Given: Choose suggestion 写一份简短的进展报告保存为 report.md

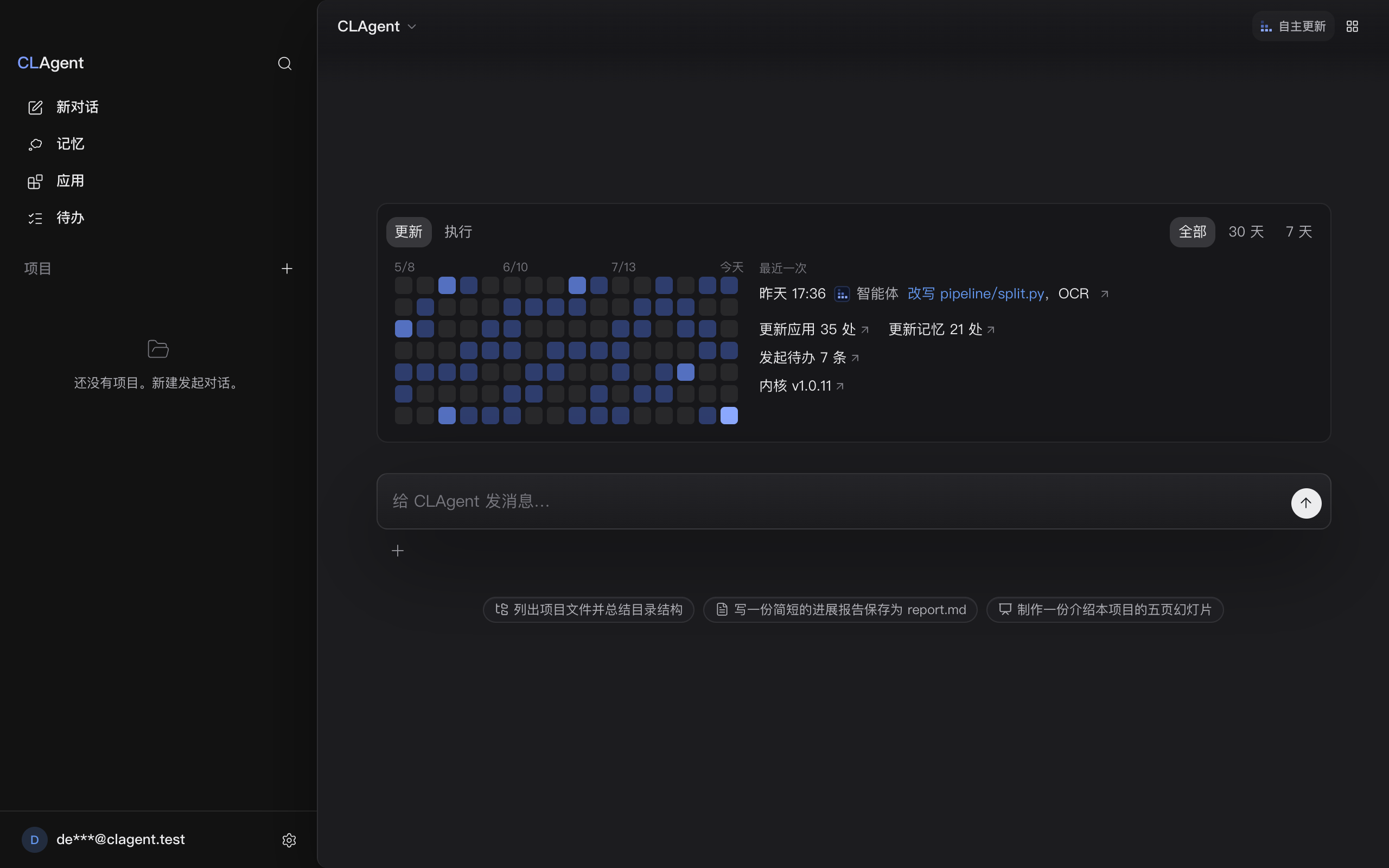Looking at the screenshot, I should (x=840, y=610).
